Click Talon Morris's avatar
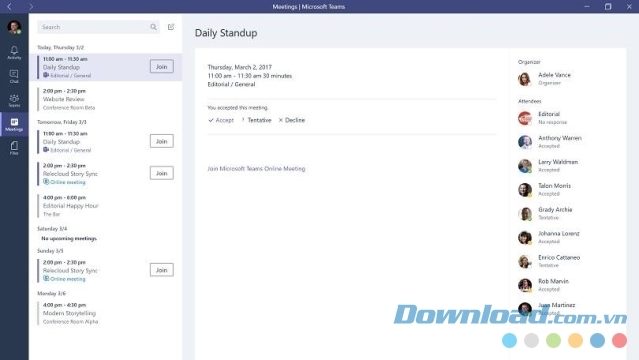The width and height of the screenshot is (639, 360). coord(524,190)
